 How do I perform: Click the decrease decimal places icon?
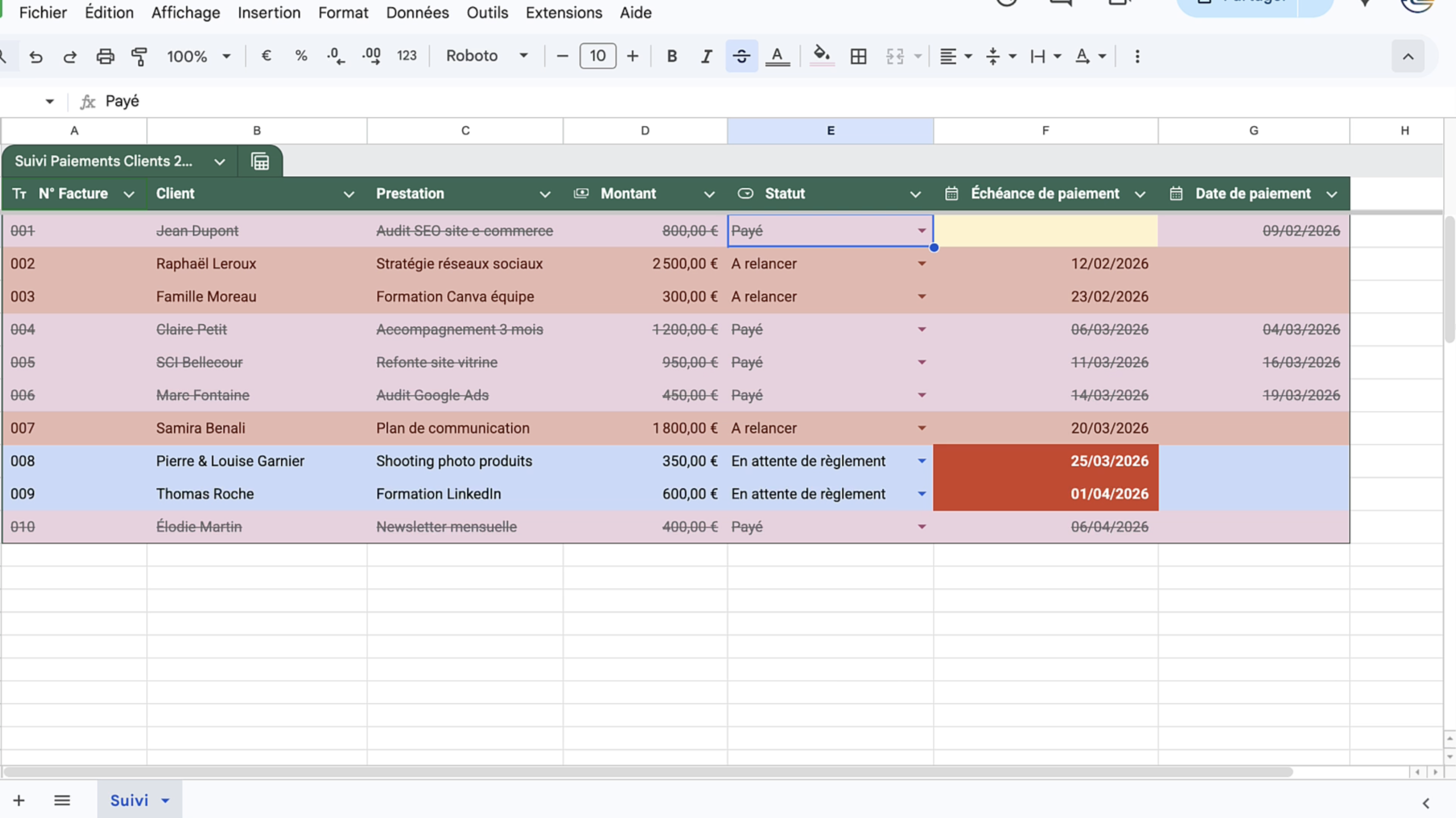pyautogui.click(x=336, y=56)
